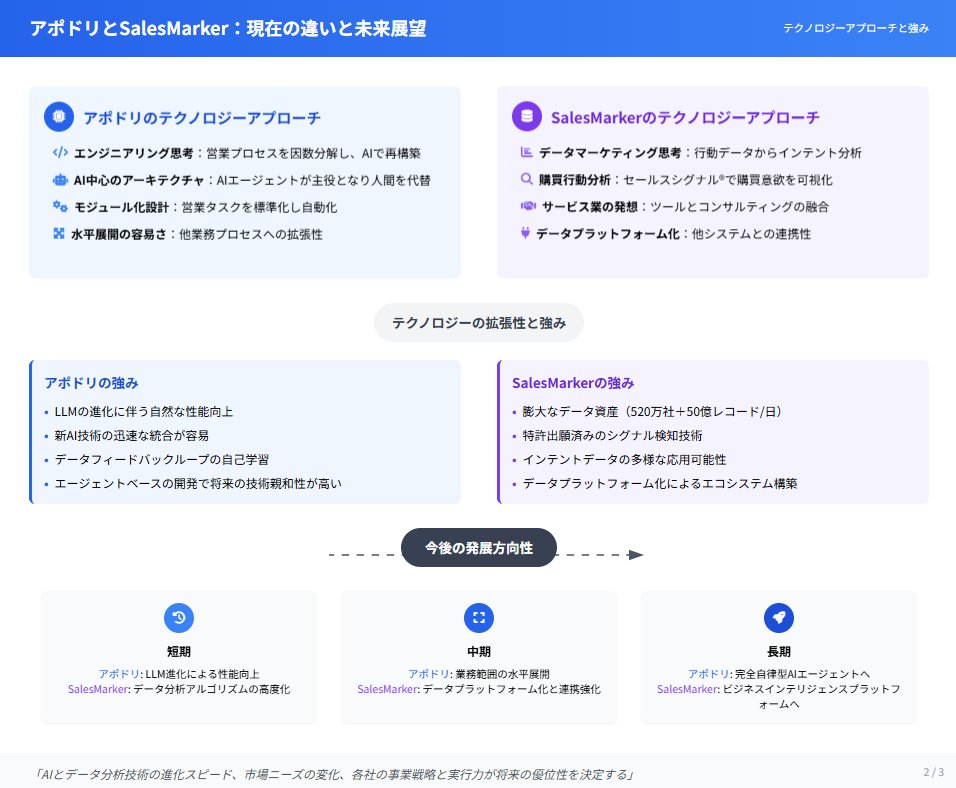956x788 pixels.
Task: Click the text AIエージェントが主役となり人間を代替
Action: pos(324,180)
